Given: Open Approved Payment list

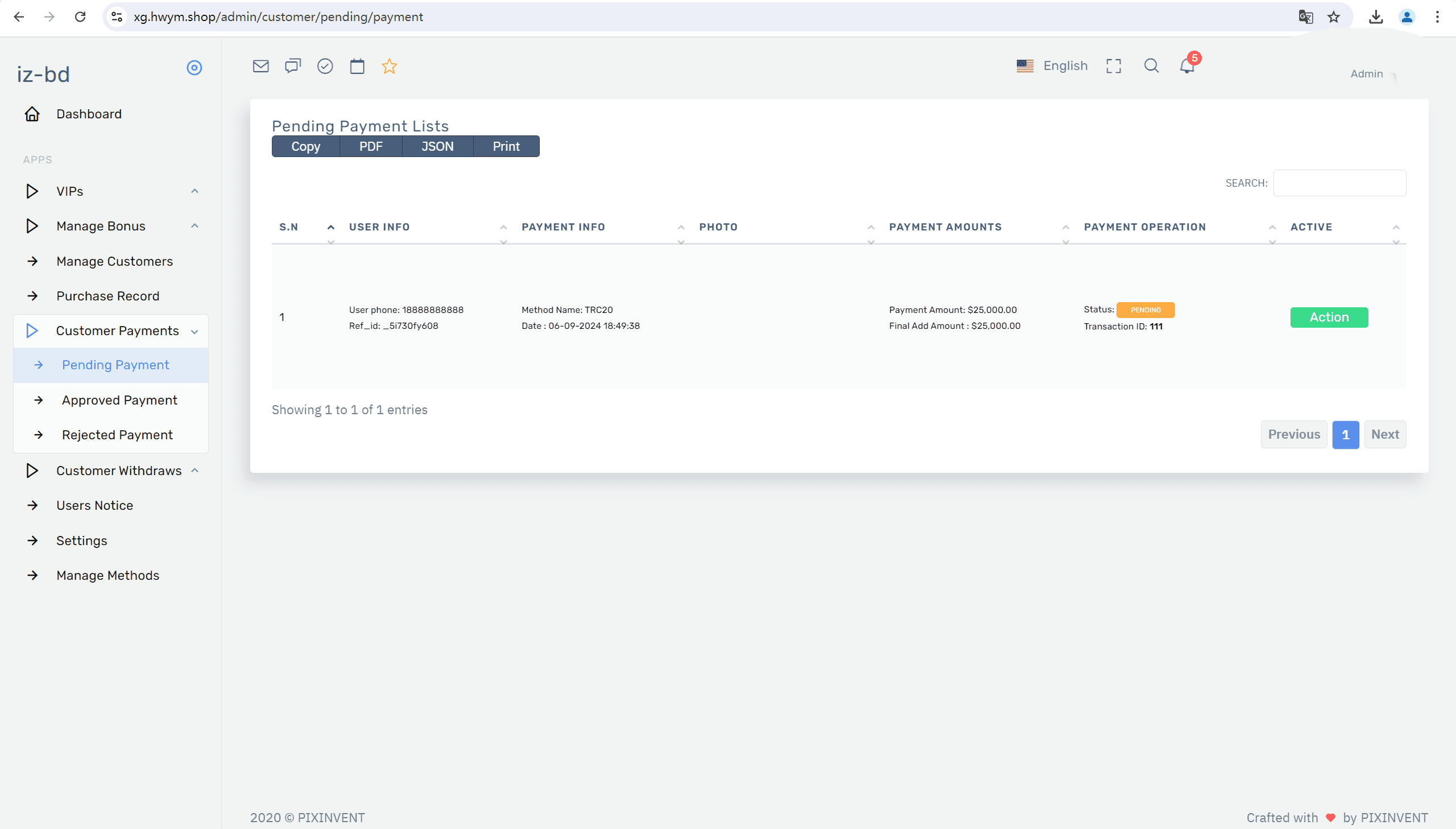Looking at the screenshot, I should (111, 400).
